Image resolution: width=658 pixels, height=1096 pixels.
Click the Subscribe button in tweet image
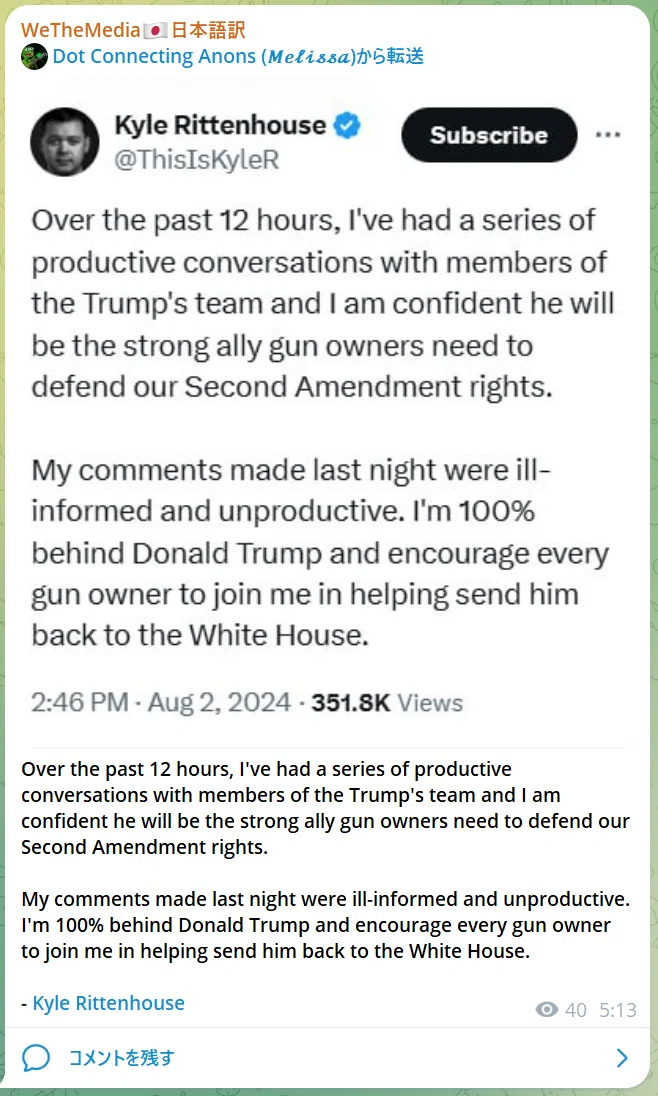489,135
